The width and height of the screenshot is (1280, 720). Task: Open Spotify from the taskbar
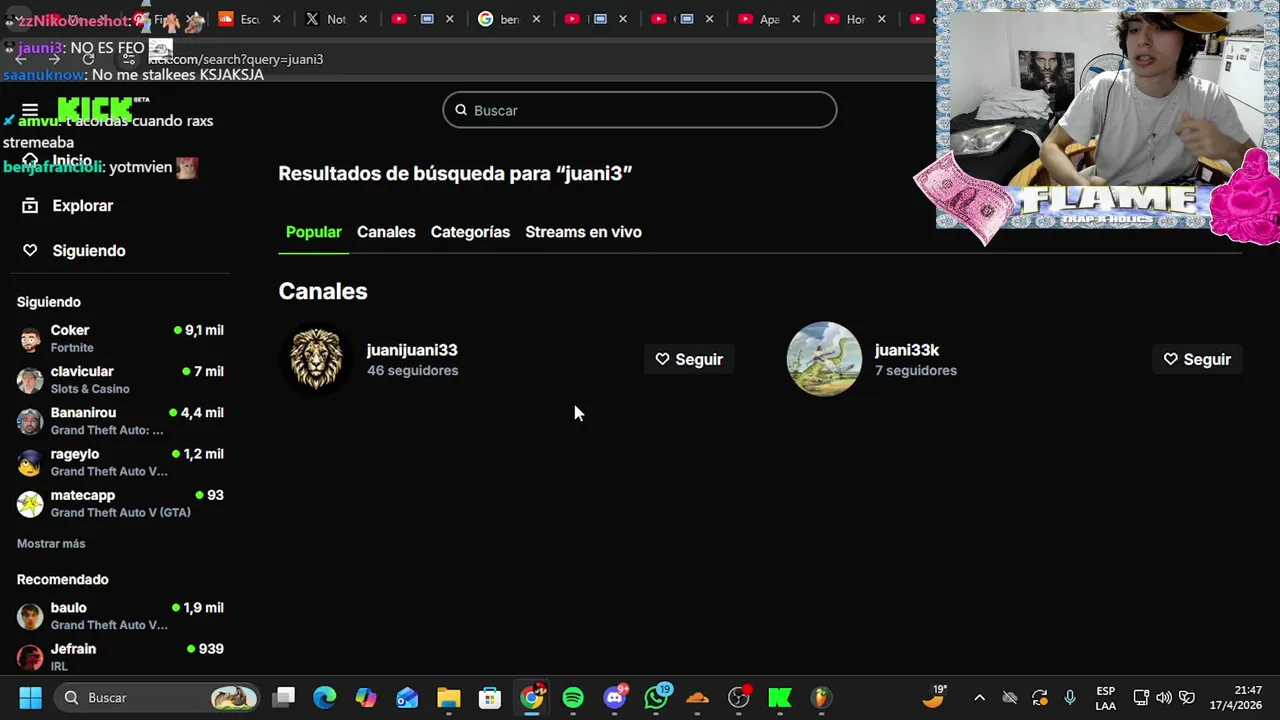pos(573,697)
